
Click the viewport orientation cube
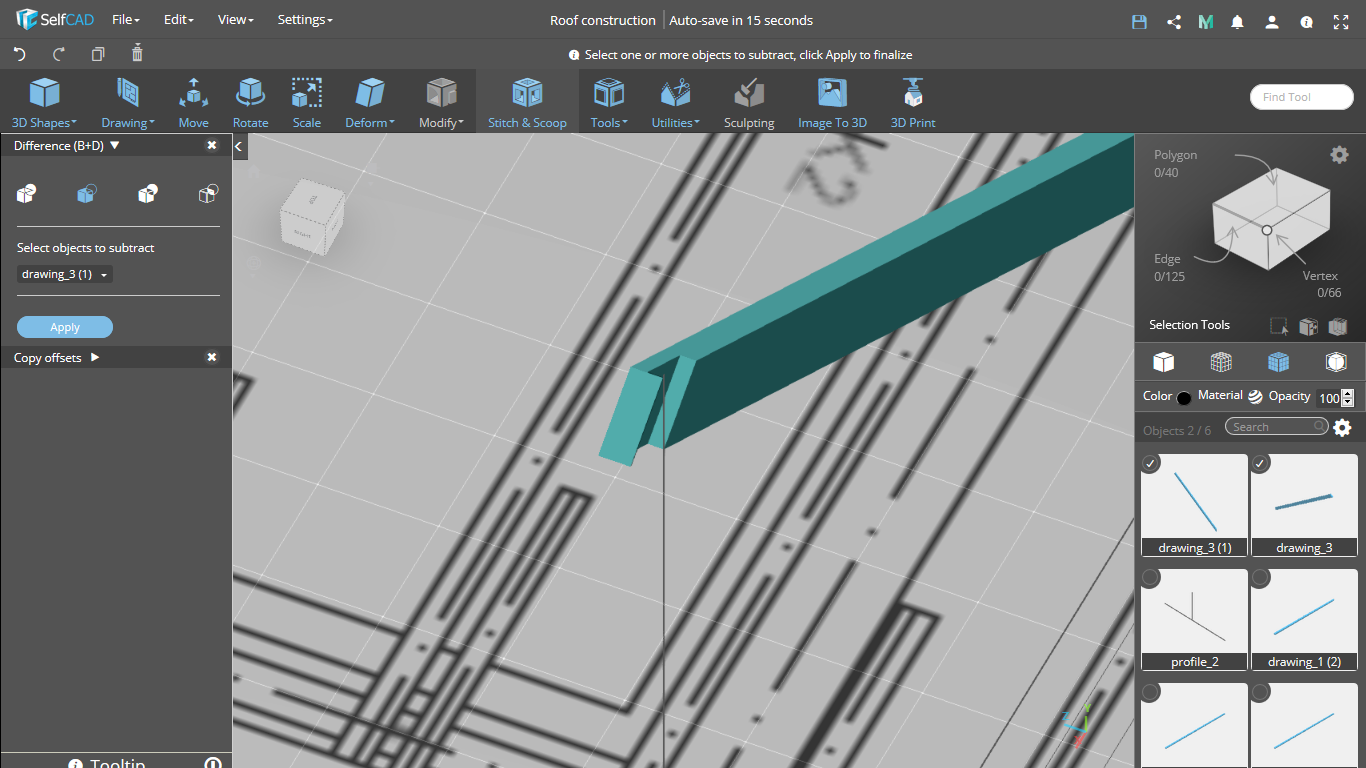pos(313,216)
